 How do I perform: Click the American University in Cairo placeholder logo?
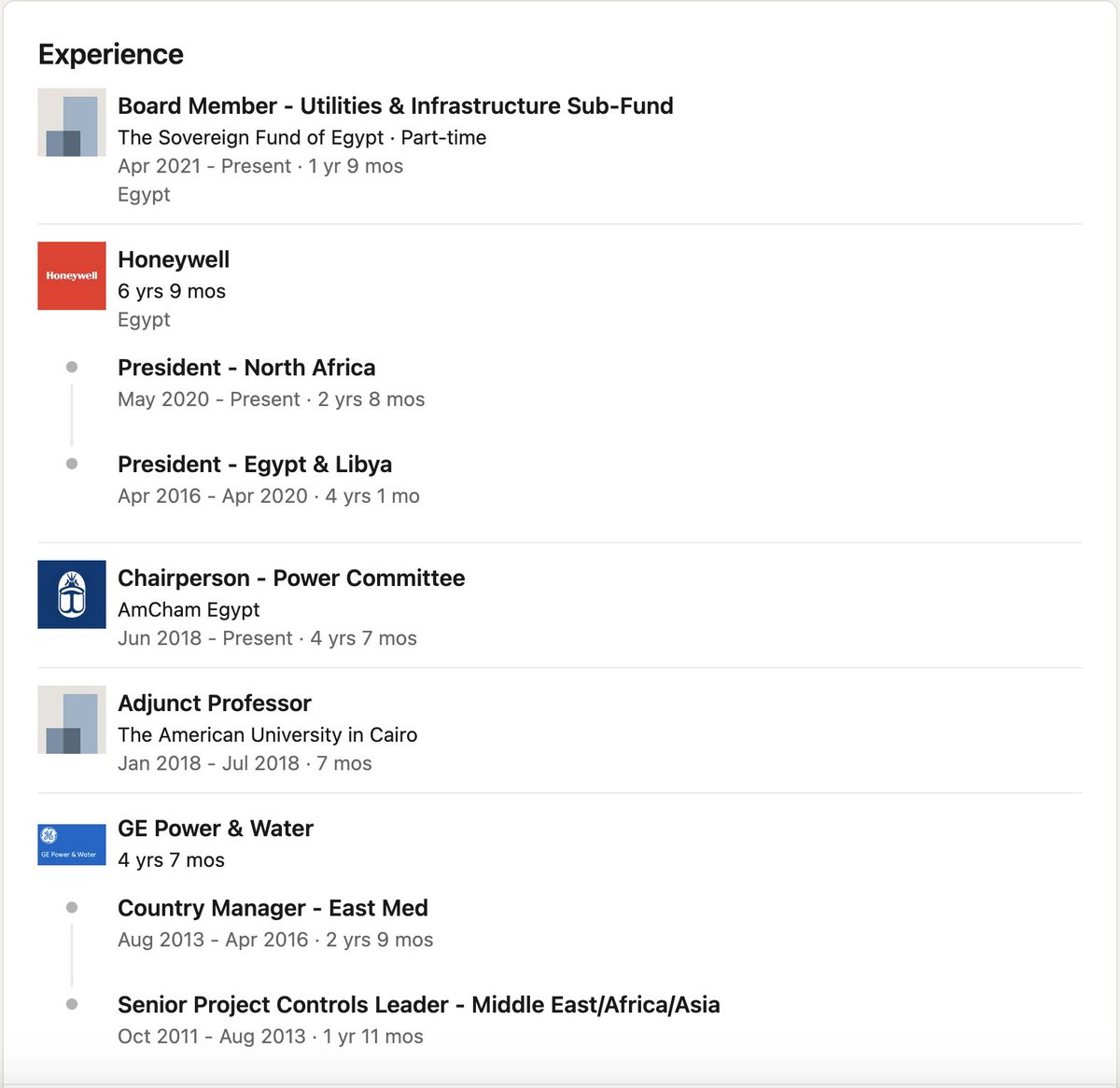click(x=72, y=719)
